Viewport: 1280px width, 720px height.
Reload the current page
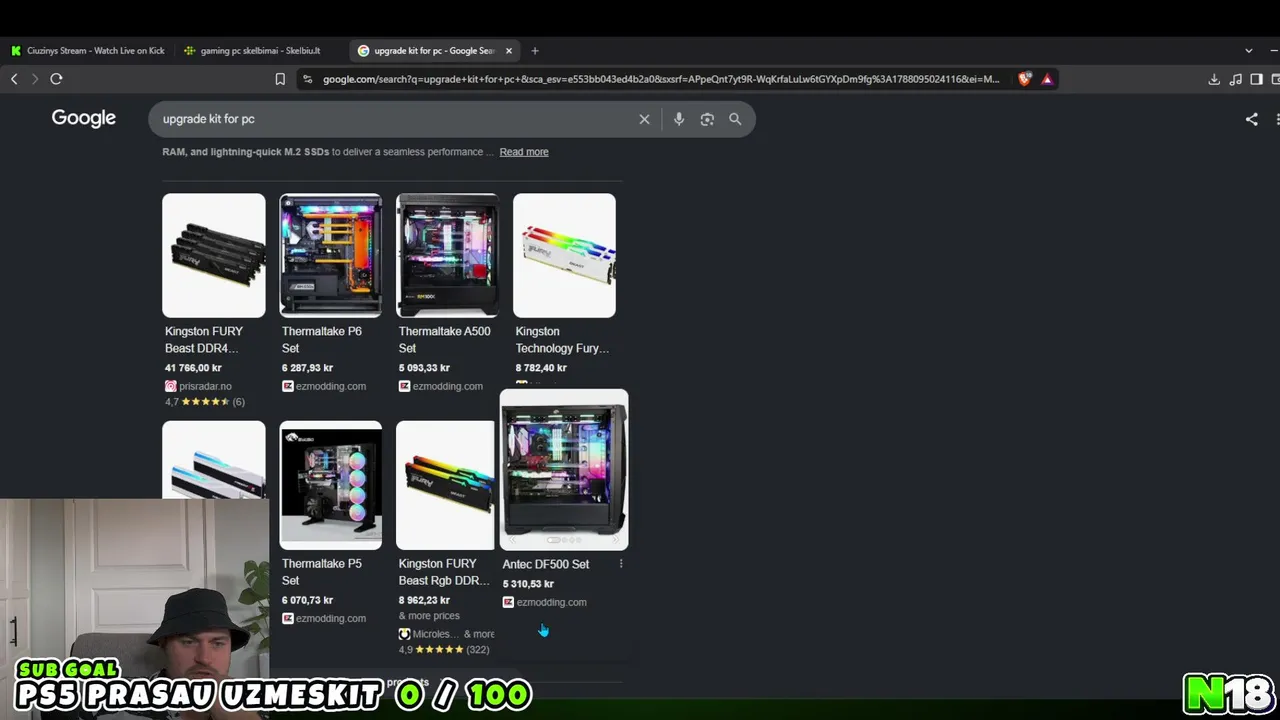[56, 79]
